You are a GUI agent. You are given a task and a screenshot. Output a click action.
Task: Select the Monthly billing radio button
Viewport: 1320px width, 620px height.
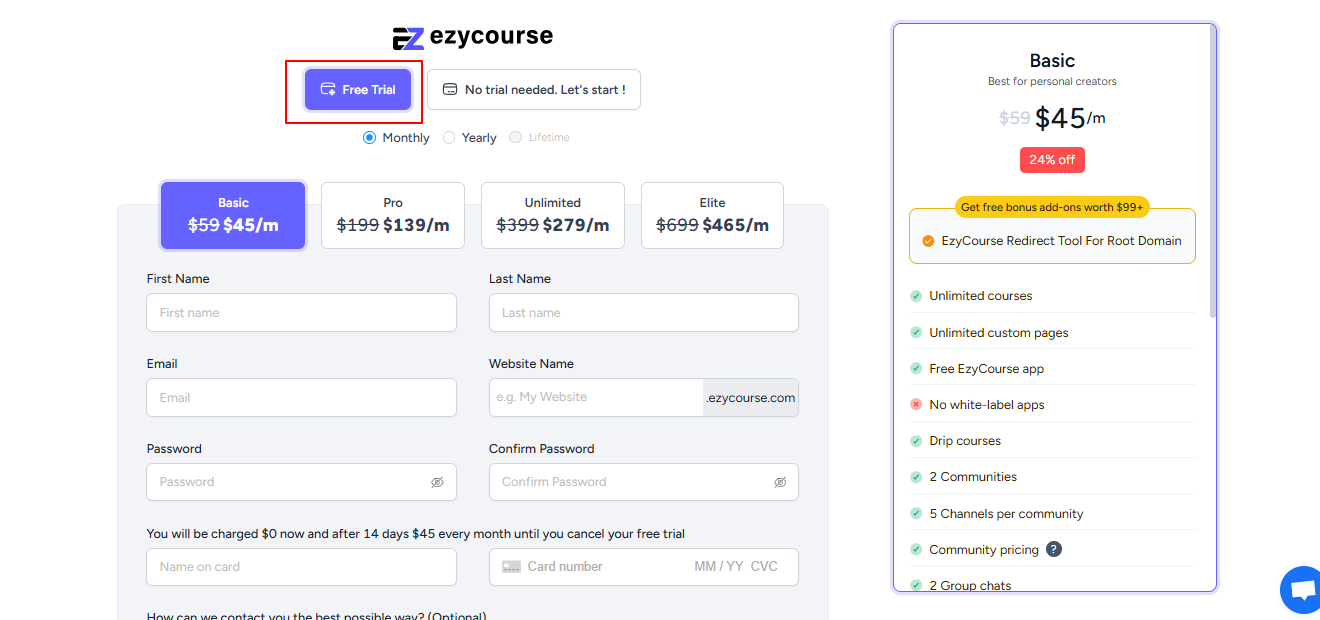click(369, 138)
